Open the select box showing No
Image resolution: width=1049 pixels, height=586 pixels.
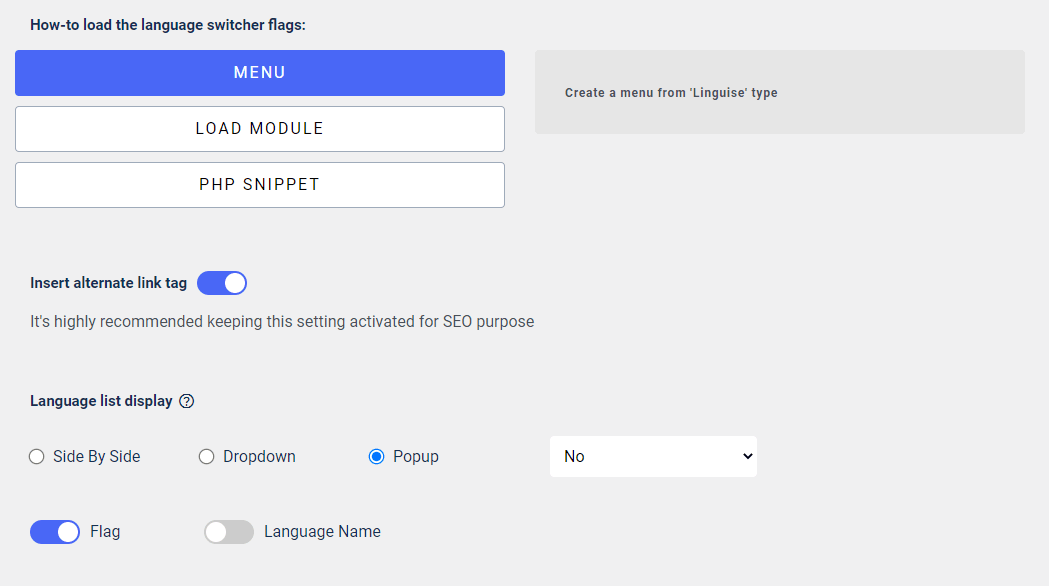[x=653, y=457]
